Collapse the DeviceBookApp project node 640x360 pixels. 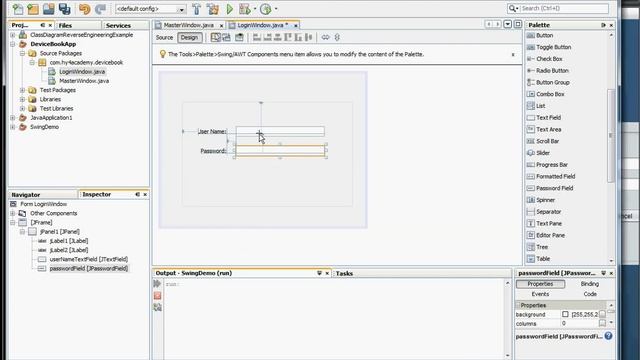[x=13, y=44]
